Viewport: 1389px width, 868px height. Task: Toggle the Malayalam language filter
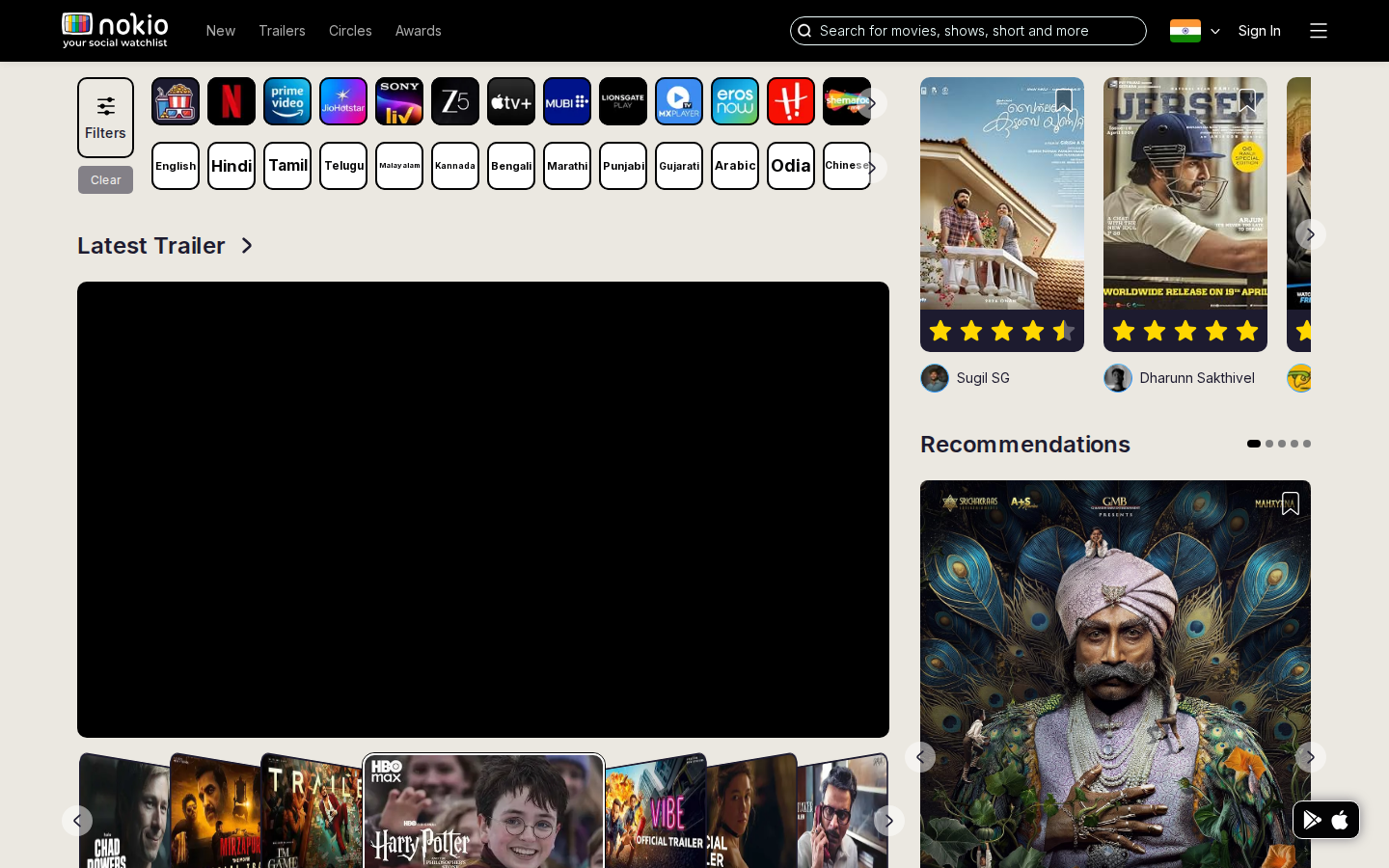pos(399,166)
